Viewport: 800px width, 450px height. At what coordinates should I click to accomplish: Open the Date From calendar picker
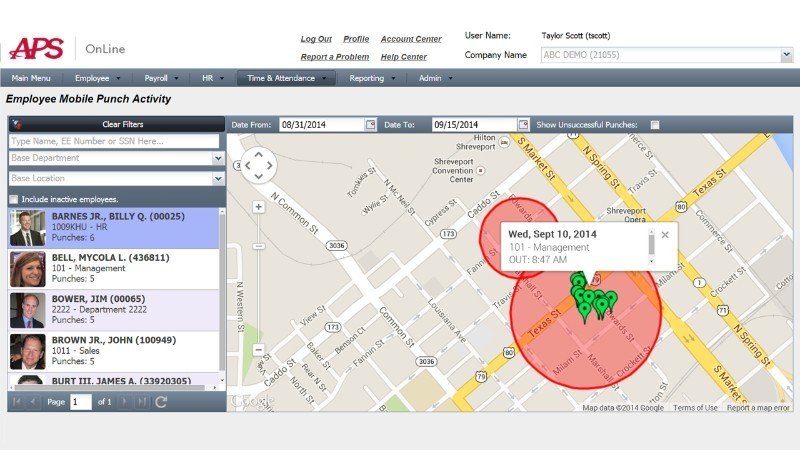point(370,124)
